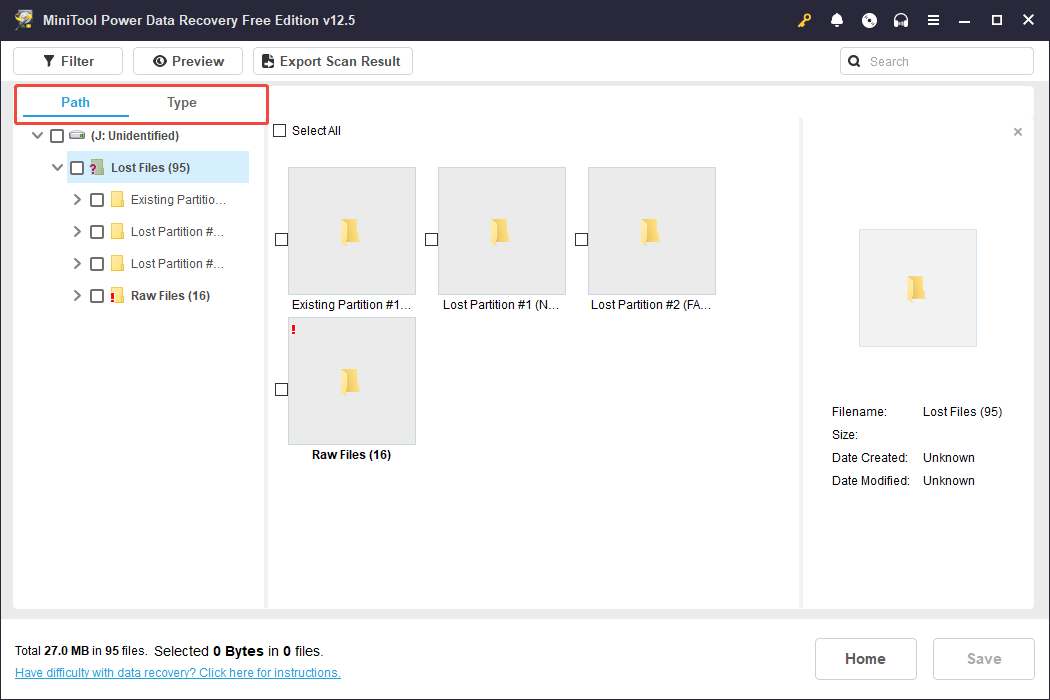Click the Existing Partition folder icon in tree
Screen dimensions: 1050x700
pos(117,200)
